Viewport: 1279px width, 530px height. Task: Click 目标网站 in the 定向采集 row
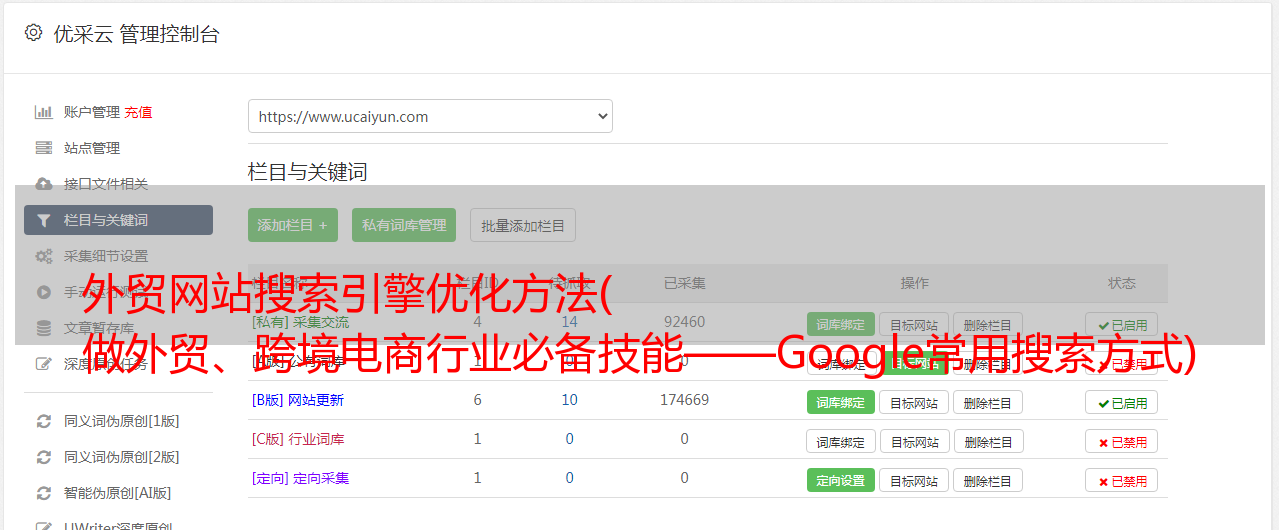(x=914, y=480)
